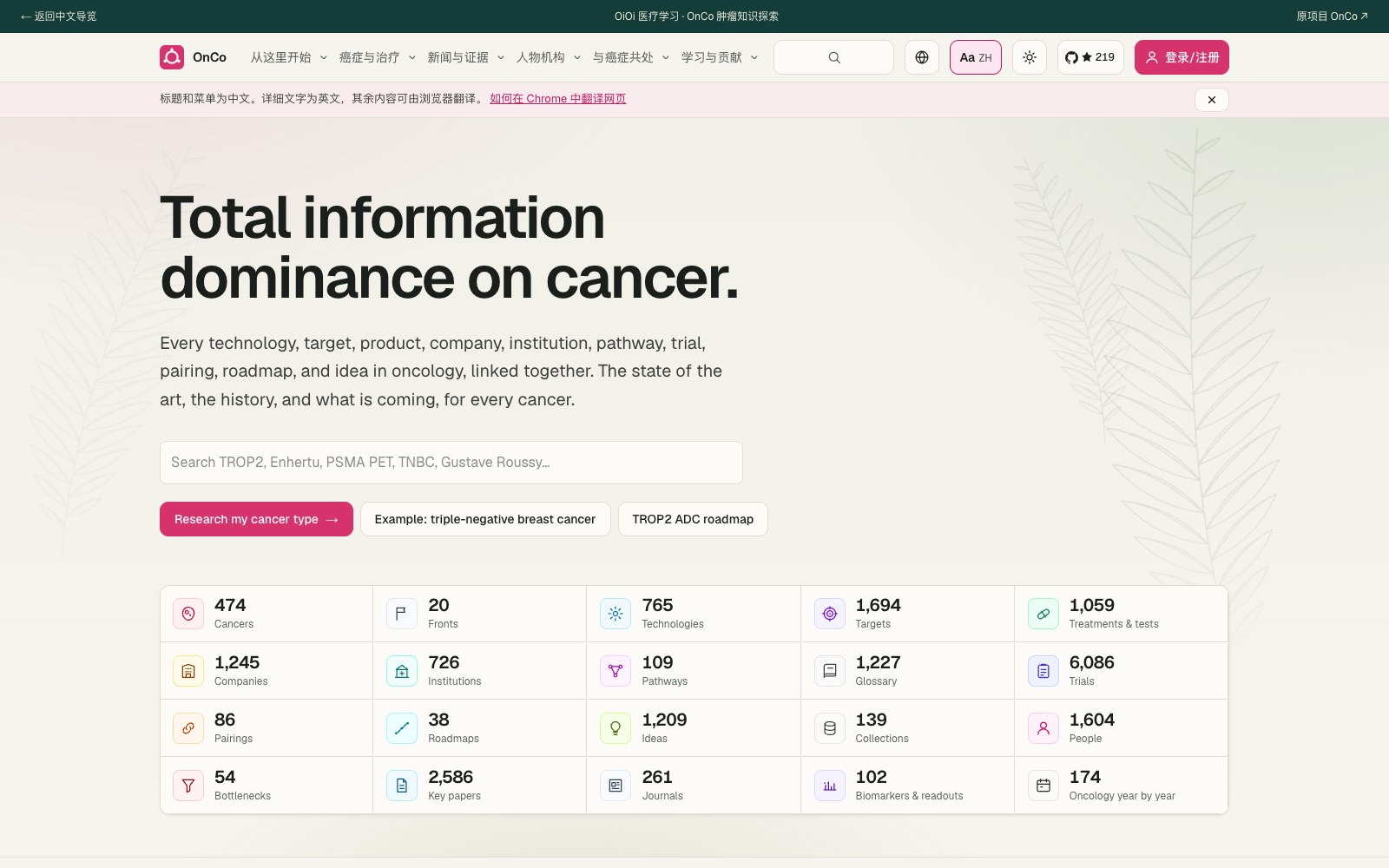
Task: Expand the 学习与贡献 dropdown menu
Action: pos(720,57)
